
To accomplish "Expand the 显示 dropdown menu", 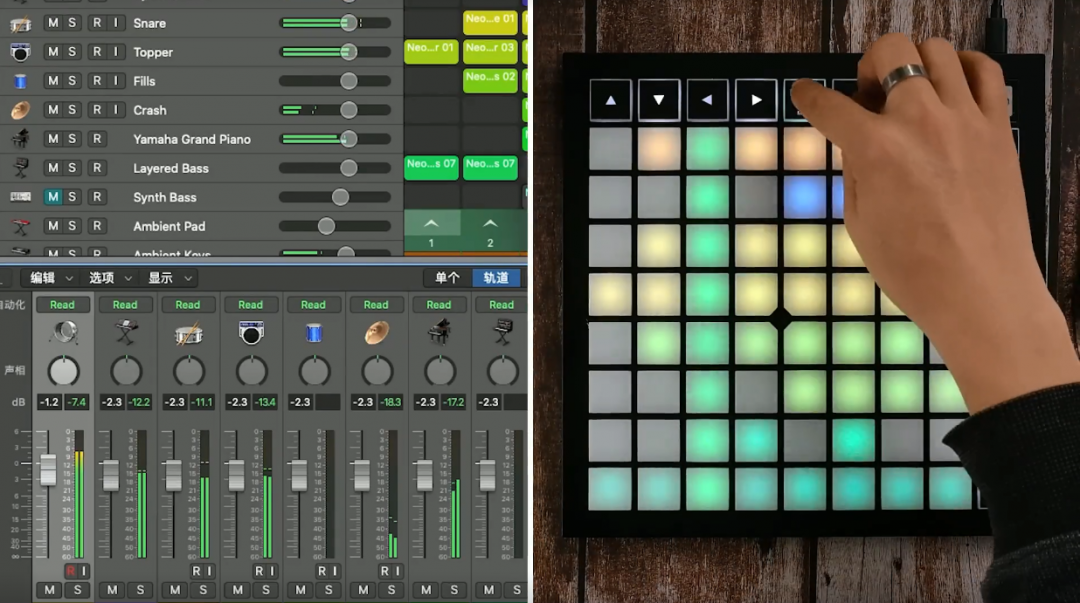I will click(x=169, y=278).
